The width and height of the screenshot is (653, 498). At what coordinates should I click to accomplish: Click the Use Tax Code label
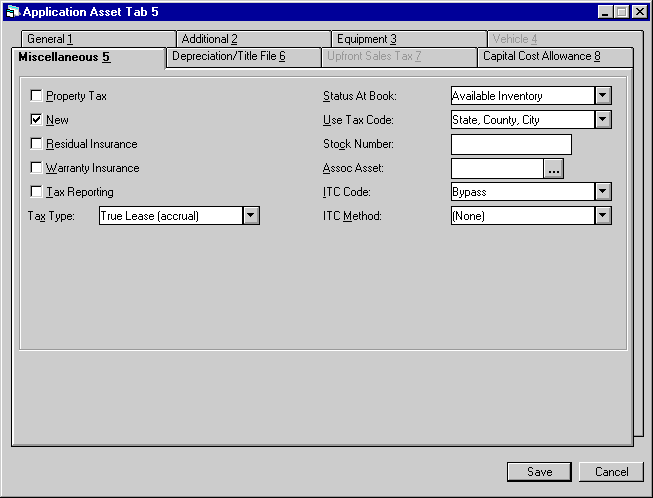[x=358, y=120]
